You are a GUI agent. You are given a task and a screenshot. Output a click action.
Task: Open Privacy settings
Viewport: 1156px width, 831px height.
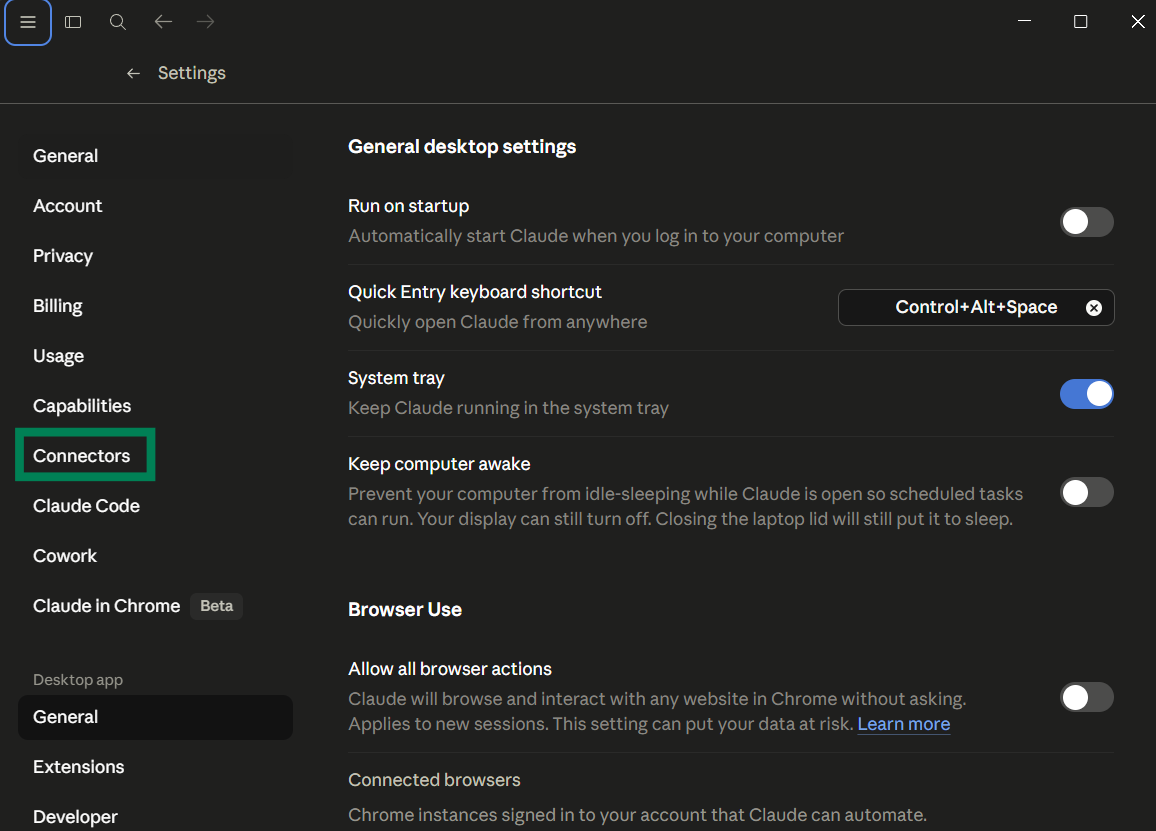[155, 256]
